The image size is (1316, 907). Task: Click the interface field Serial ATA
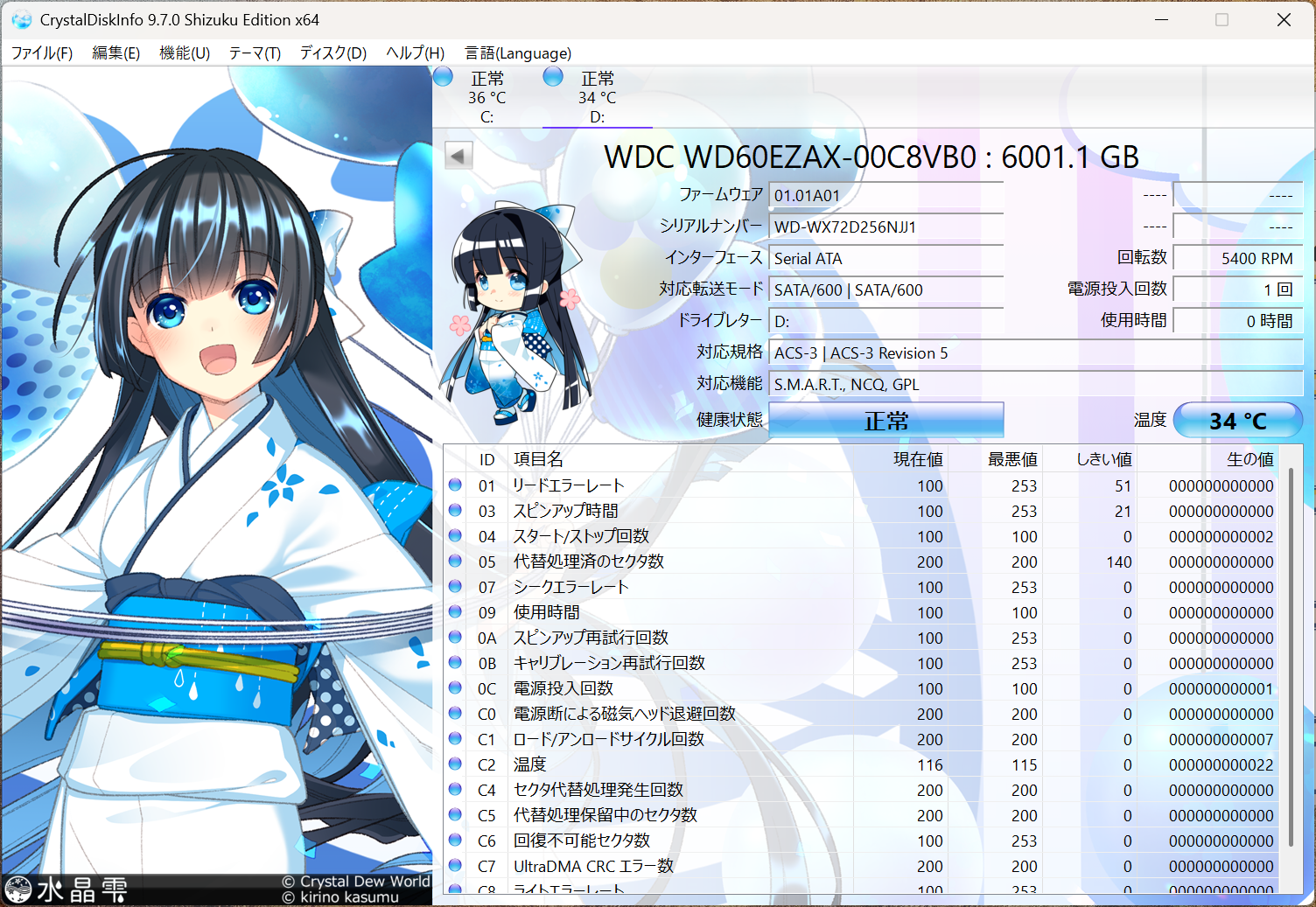tap(885, 258)
